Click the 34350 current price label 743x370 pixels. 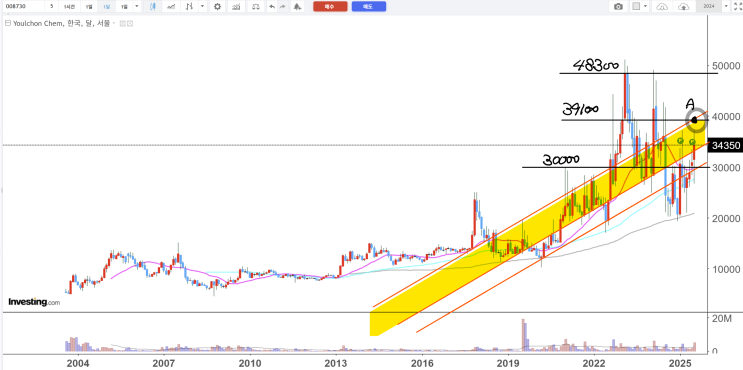[725, 146]
